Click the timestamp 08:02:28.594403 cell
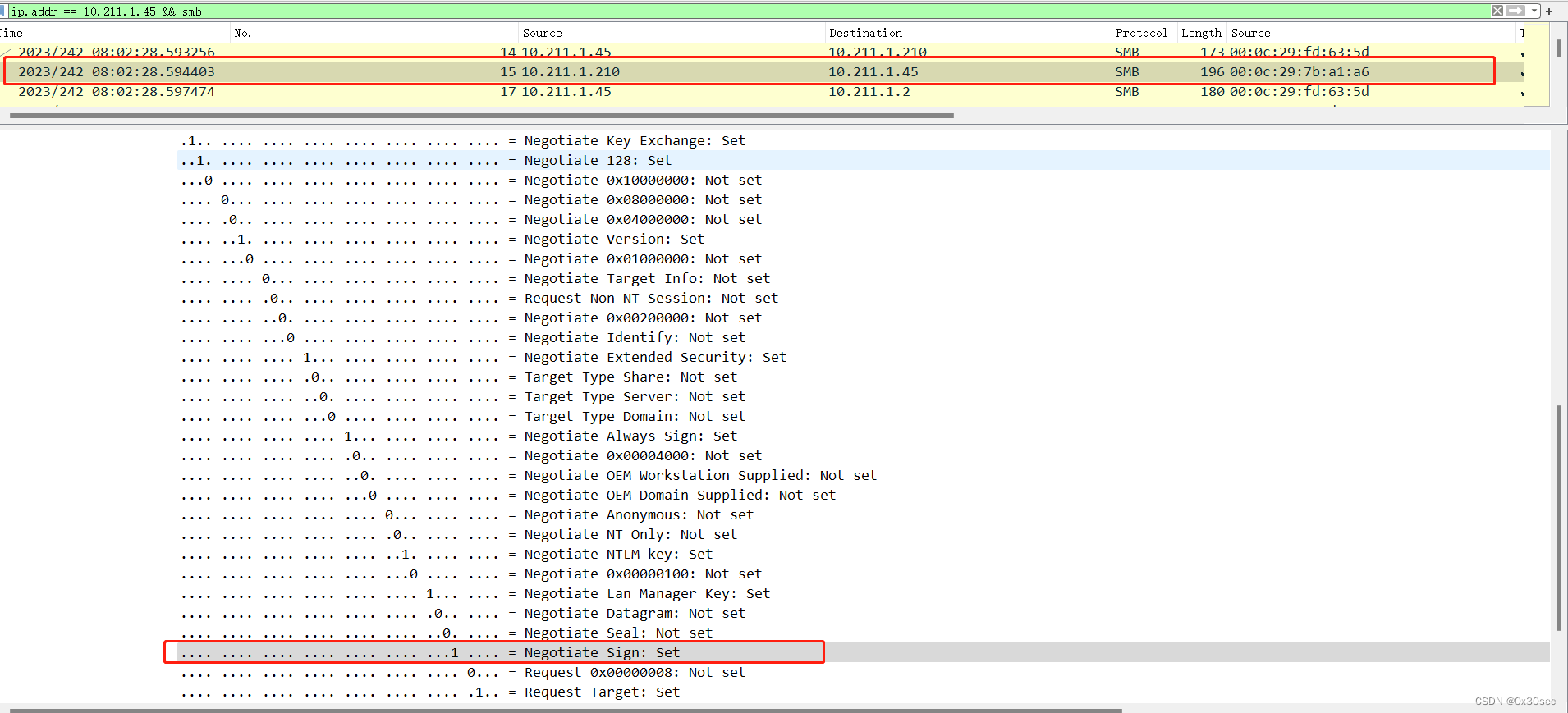Screen dimensions: 1568x713 pyautogui.click(x=117, y=72)
